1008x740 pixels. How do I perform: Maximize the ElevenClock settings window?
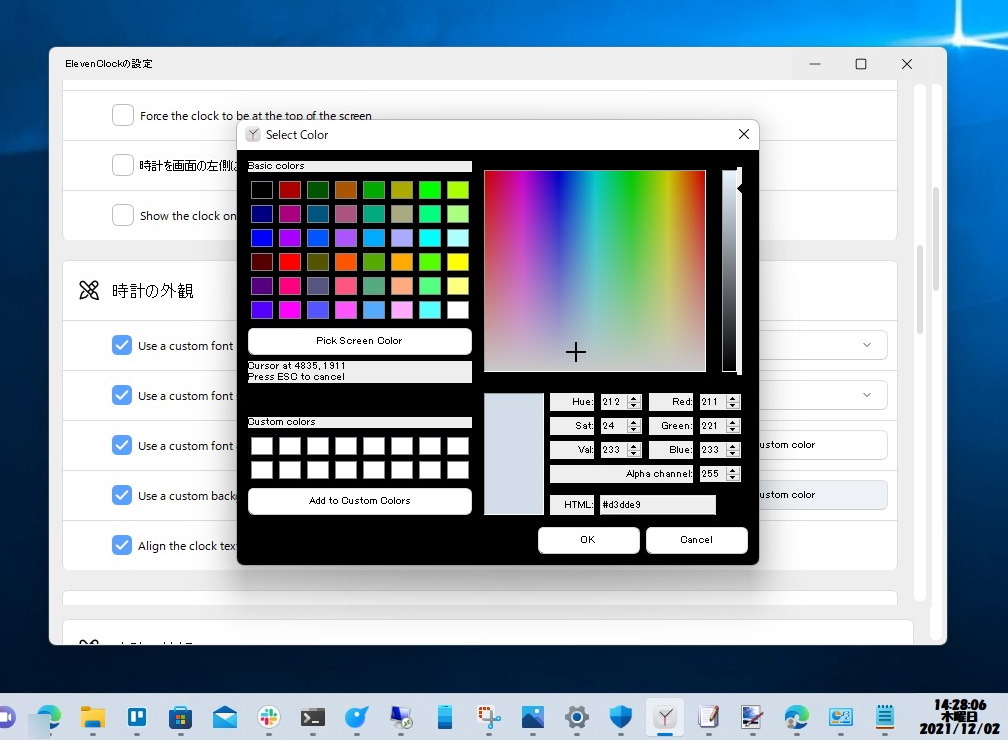(x=861, y=64)
